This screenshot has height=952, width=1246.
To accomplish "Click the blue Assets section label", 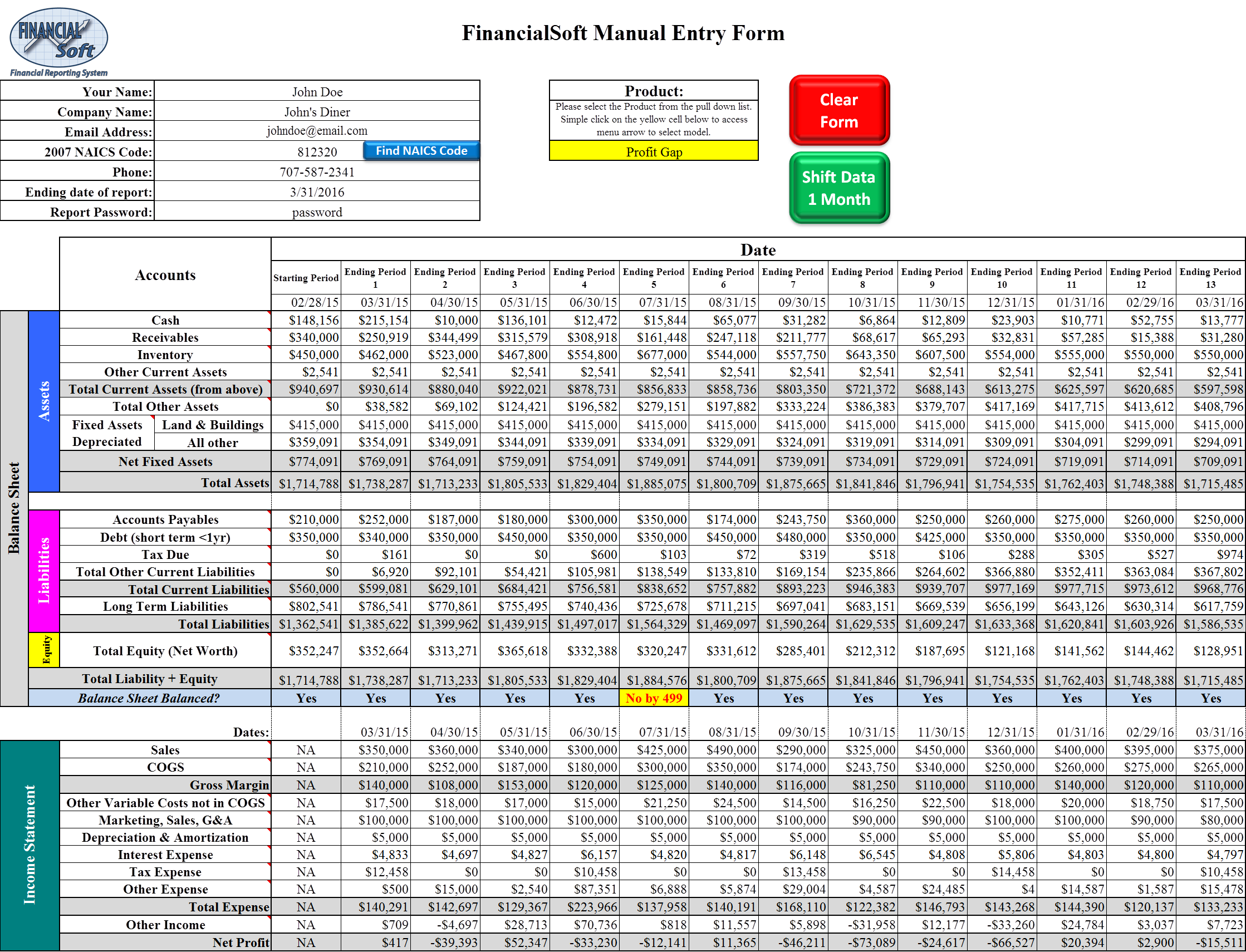I will (x=43, y=401).
